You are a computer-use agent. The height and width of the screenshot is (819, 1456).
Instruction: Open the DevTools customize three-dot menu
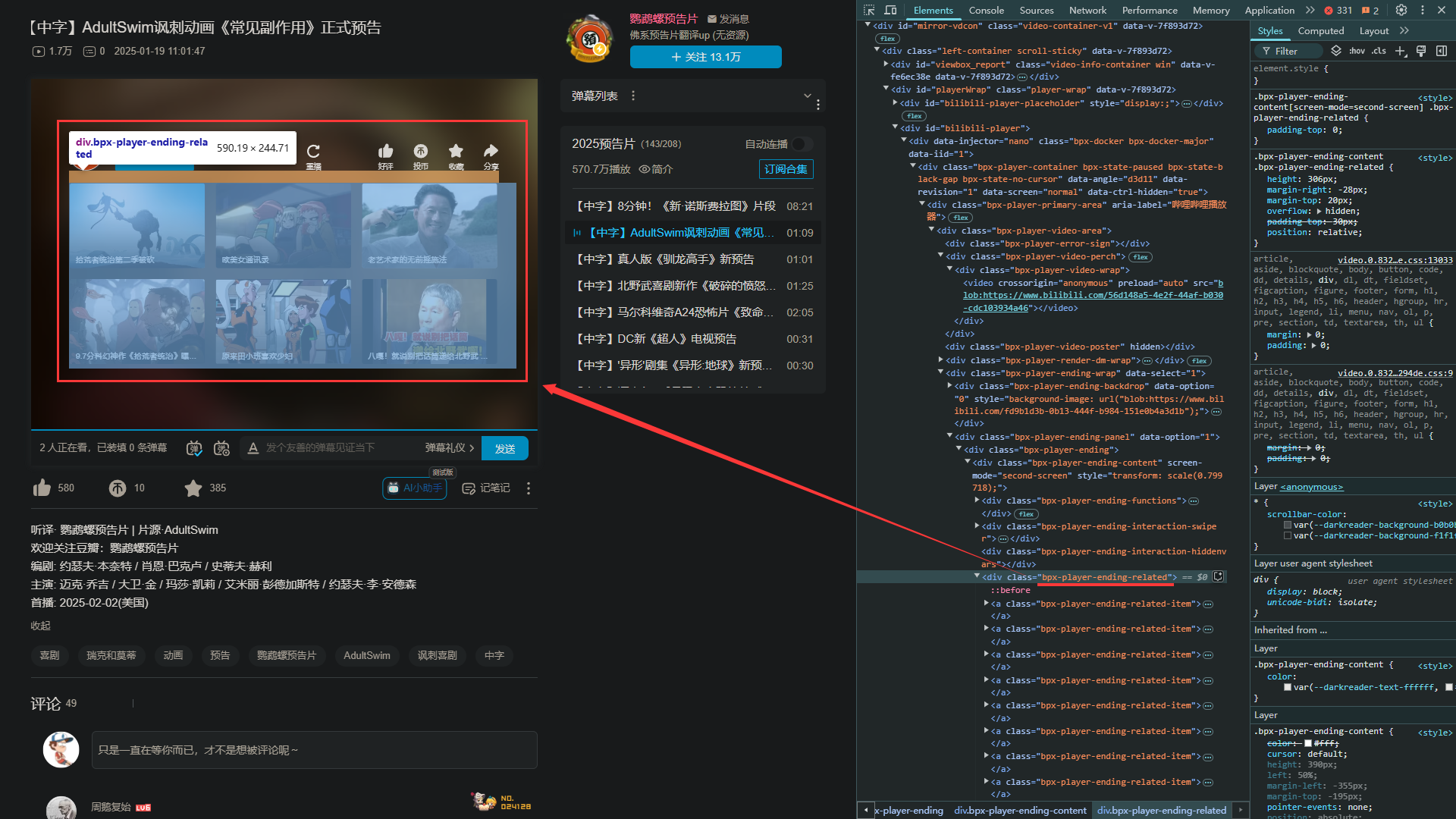(1422, 10)
